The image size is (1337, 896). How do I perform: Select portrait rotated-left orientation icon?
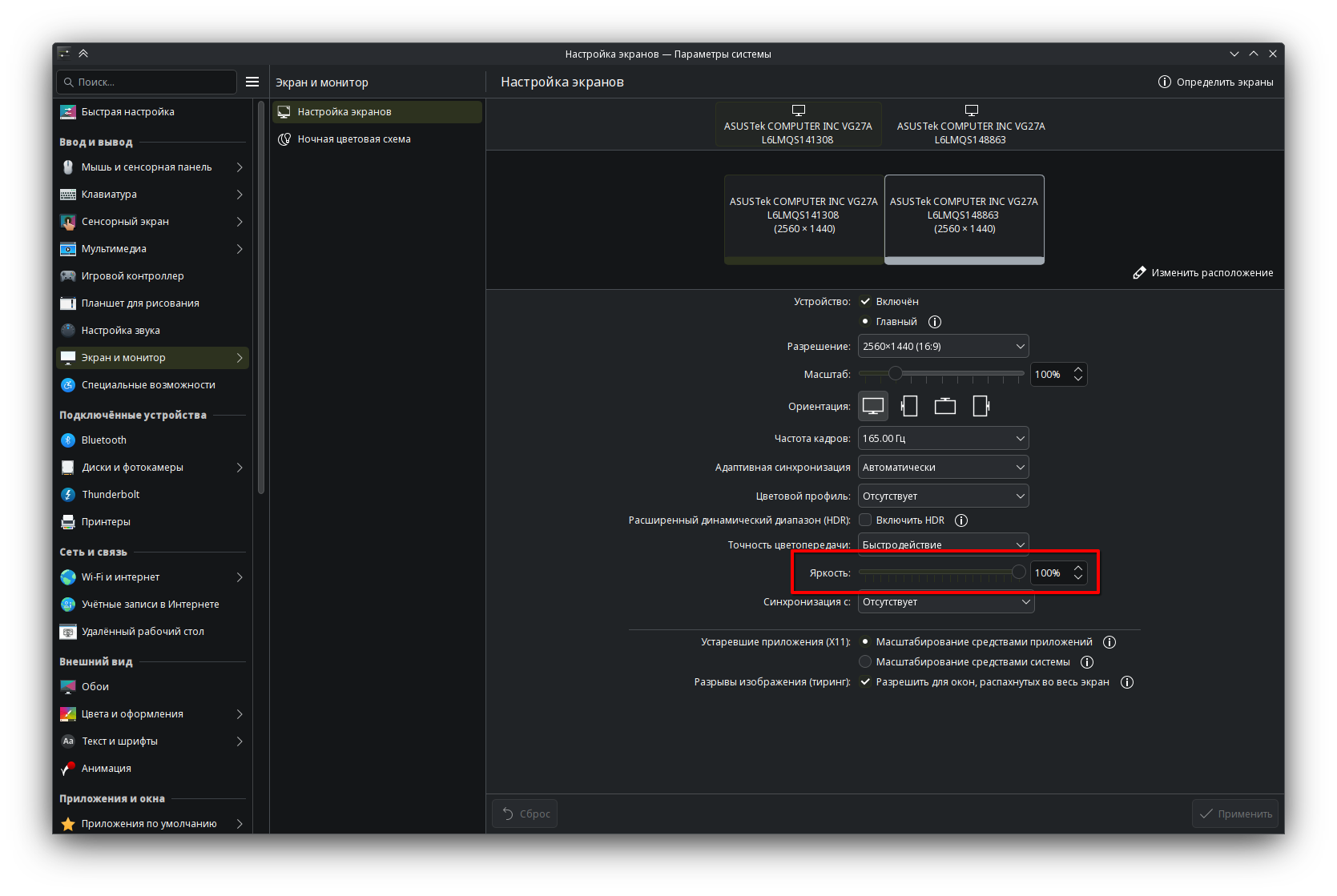(909, 407)
